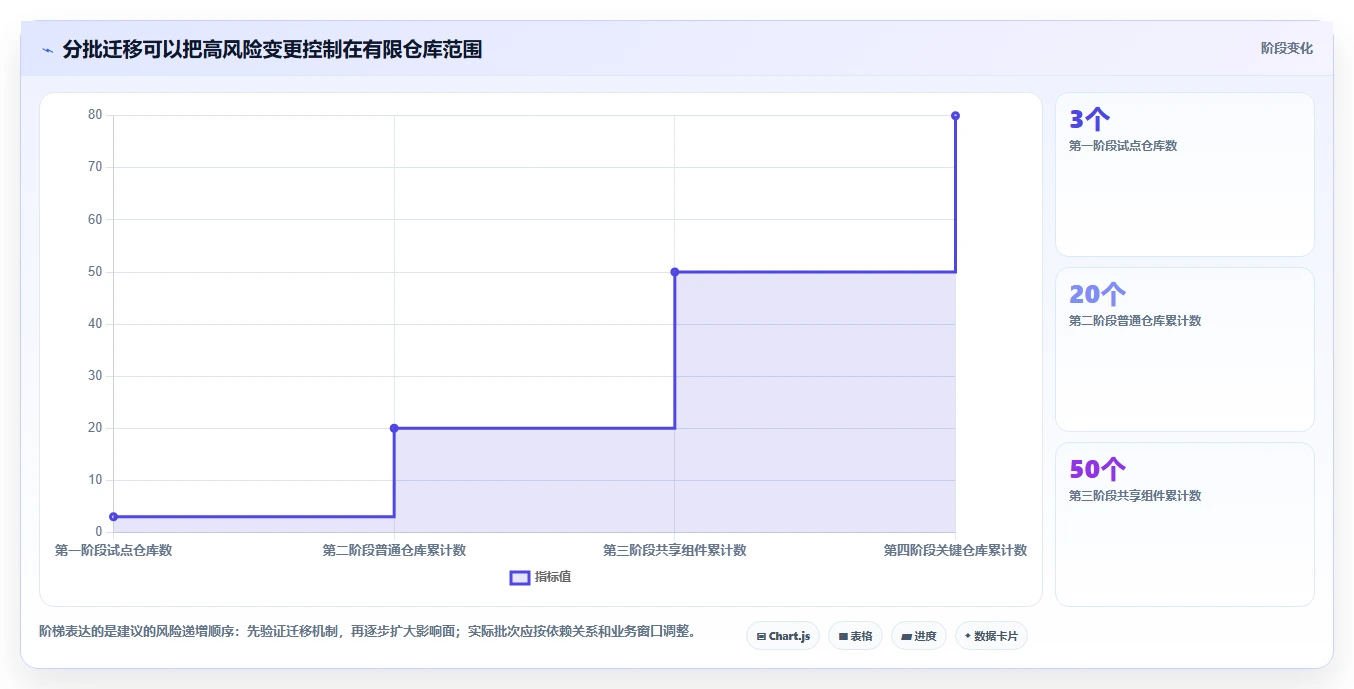Click x-axis label 第一阶段试点仓库数
1354x689 pixels.
pos(113,550)
